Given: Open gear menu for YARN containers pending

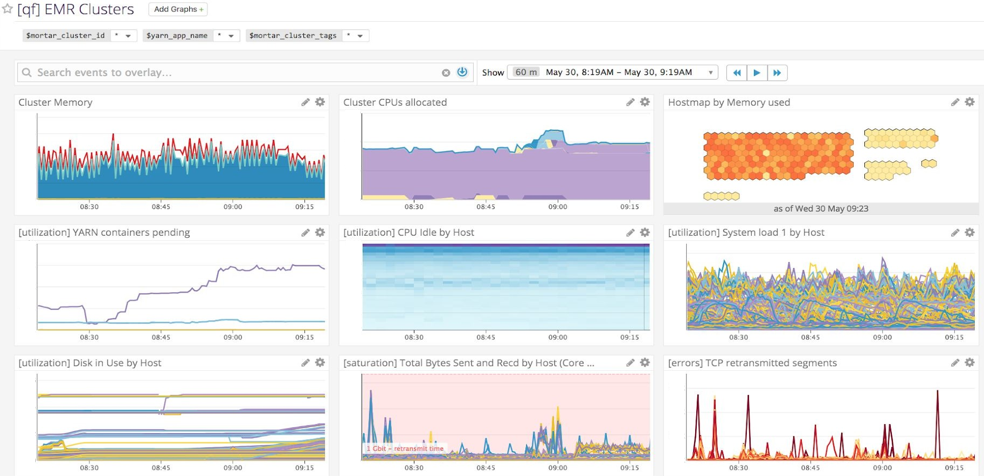Looking at the screenshot, I should pos(320,232).
